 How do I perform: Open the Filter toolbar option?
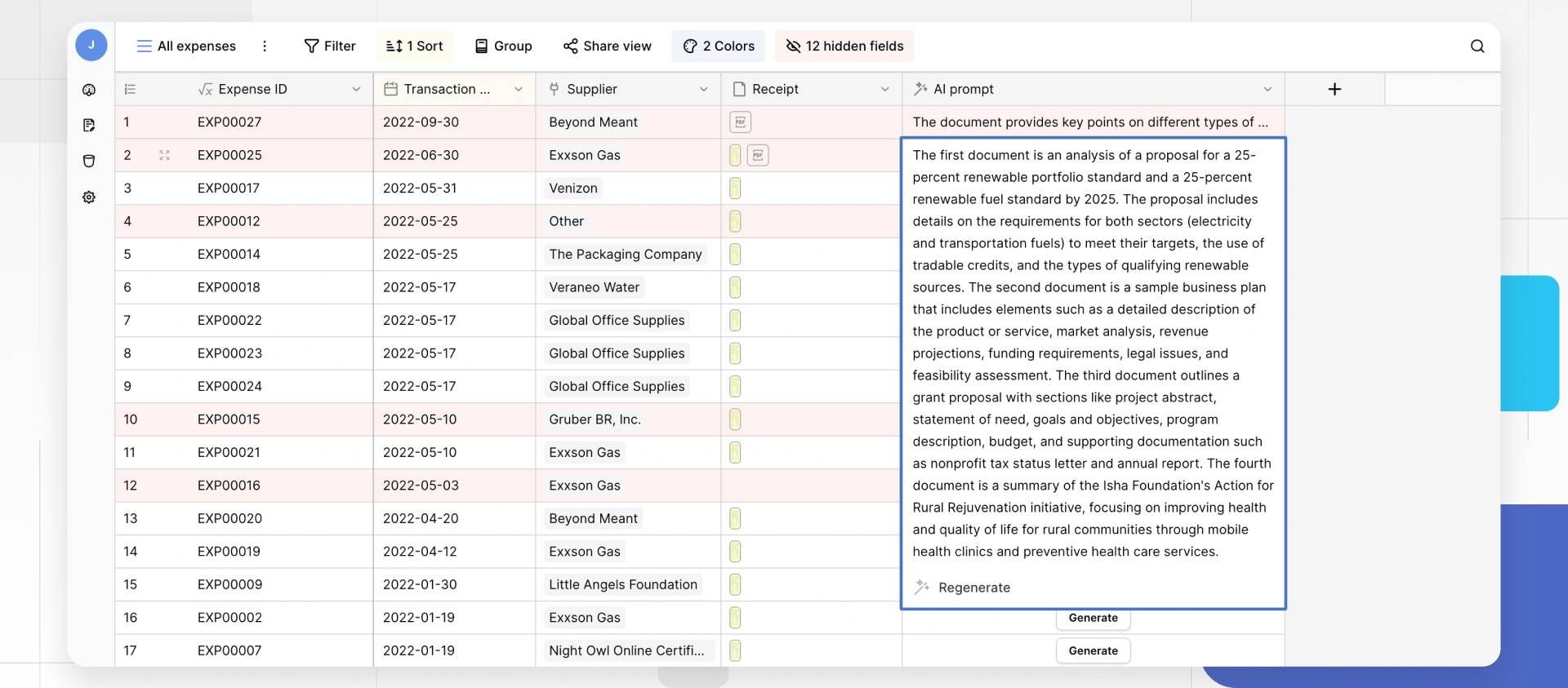(330, 47)
